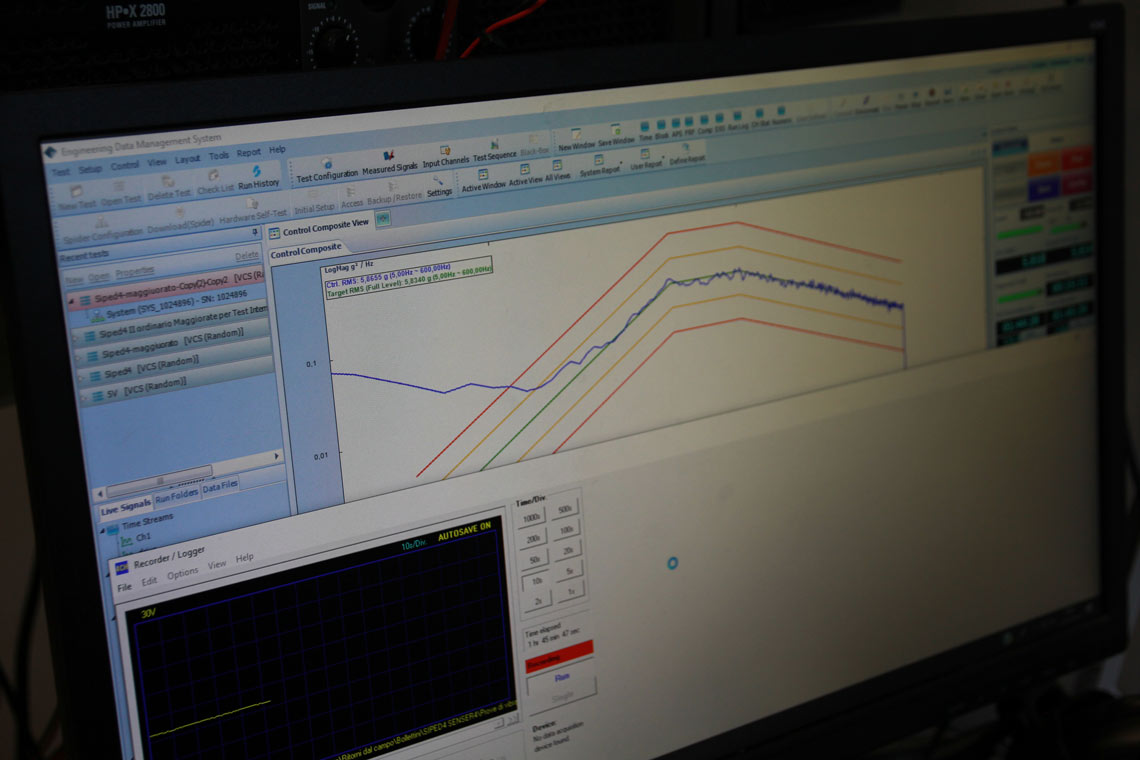The height and width of the screenshot is (760, 1140).
Task: Select the 1000s time-per-division toggle
Action: pos(531,518)
